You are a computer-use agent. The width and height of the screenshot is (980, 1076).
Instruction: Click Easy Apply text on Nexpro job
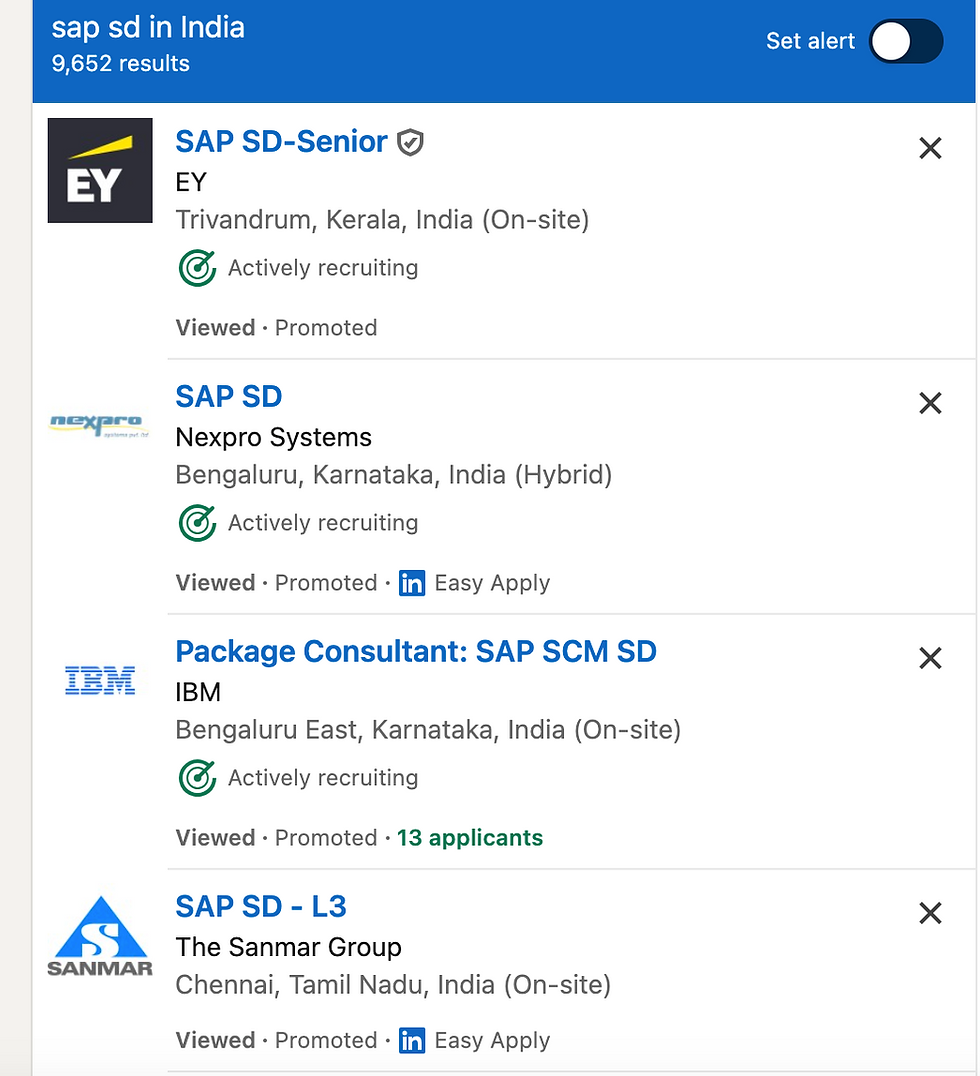pyautogui.click(x=492, y=583)
